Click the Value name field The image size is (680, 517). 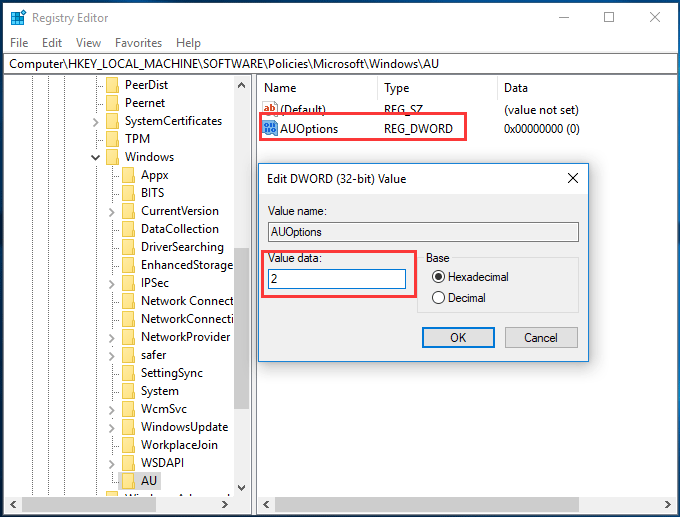[423, 232]
